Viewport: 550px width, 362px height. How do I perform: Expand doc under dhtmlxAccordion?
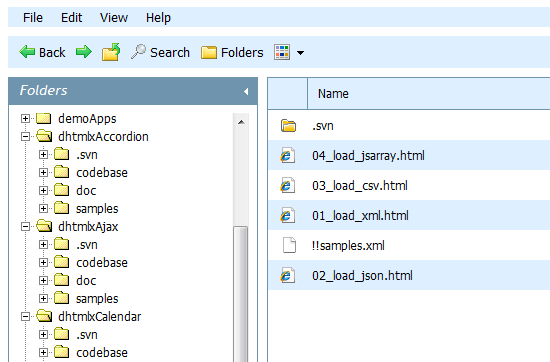[x=43, y=190]
